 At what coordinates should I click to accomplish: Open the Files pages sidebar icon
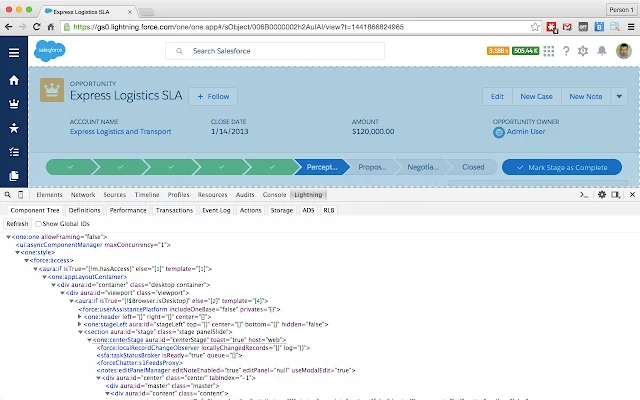coord(14,176)
